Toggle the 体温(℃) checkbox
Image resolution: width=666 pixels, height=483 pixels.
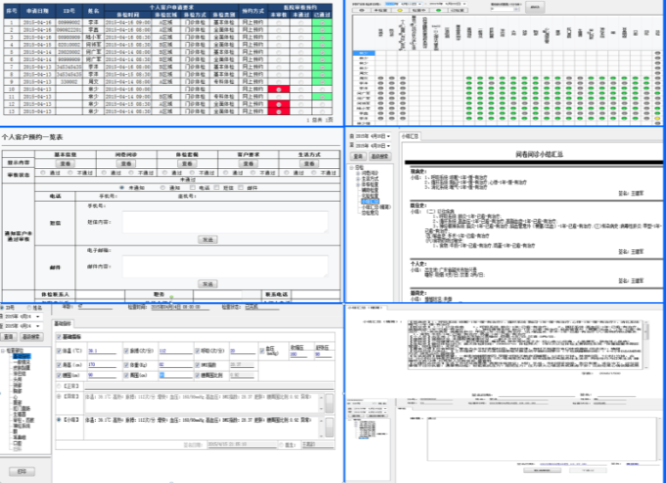click(59, 351)
